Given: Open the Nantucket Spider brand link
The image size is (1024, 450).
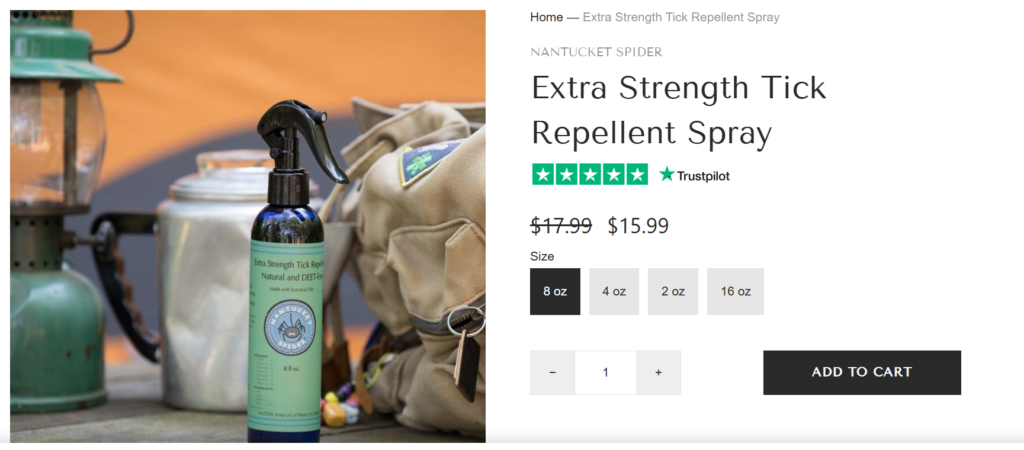Looking at the screenshot, I should 596,52.
